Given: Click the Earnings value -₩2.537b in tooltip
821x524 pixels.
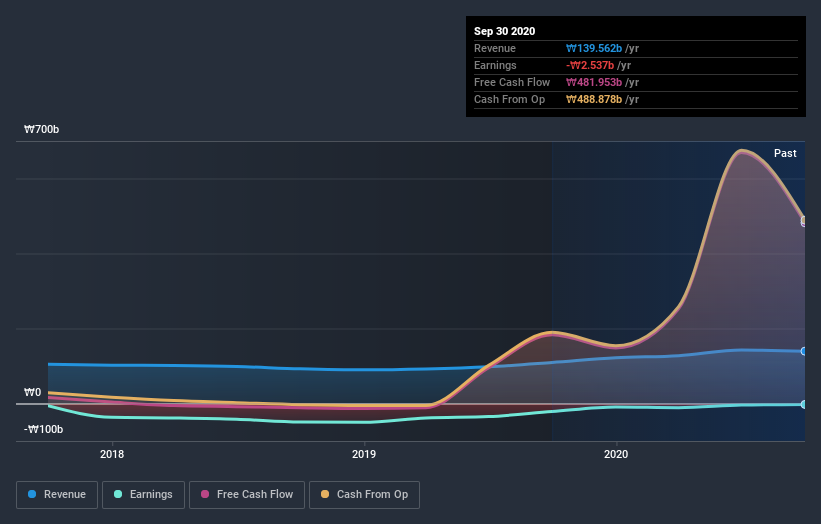Looking at the screenshot, I should [x=590, y=65].
